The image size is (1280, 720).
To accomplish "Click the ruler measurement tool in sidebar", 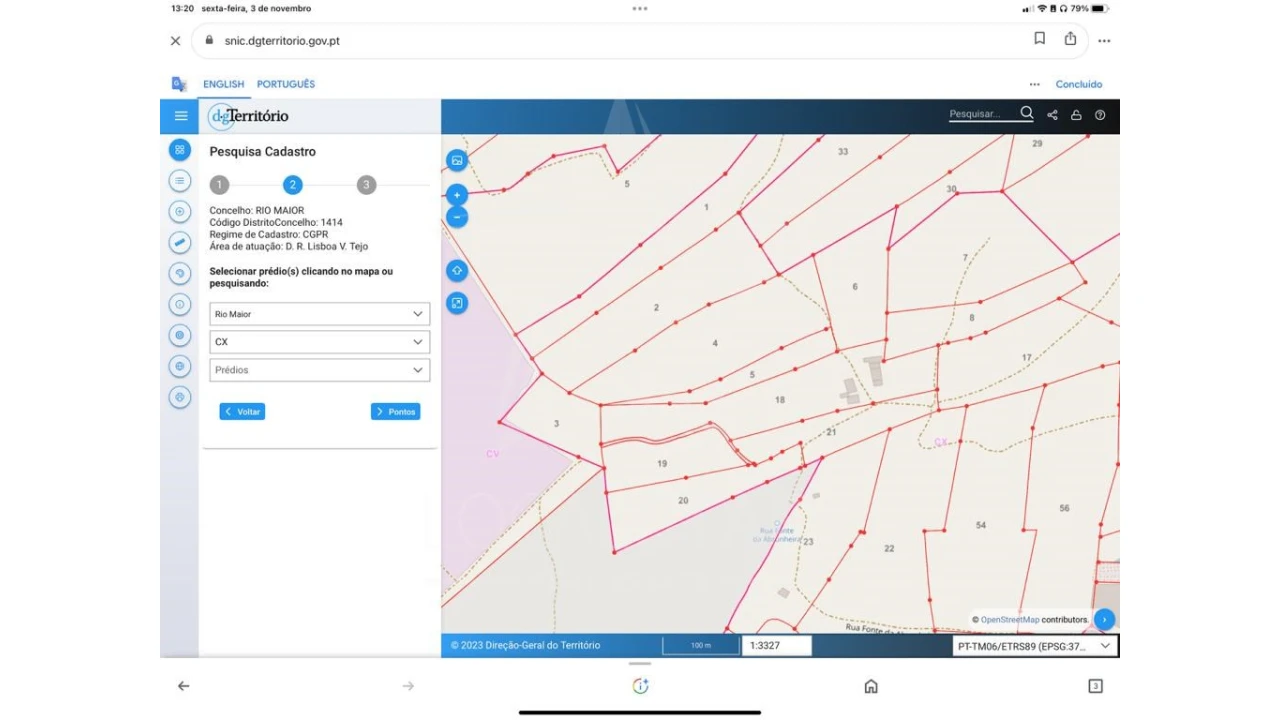I will click(180, 242).
